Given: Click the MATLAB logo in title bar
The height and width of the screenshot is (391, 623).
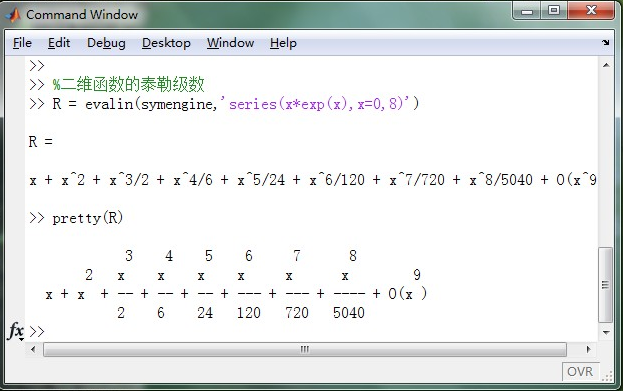Looking at the screenshot, I should 13,15.
